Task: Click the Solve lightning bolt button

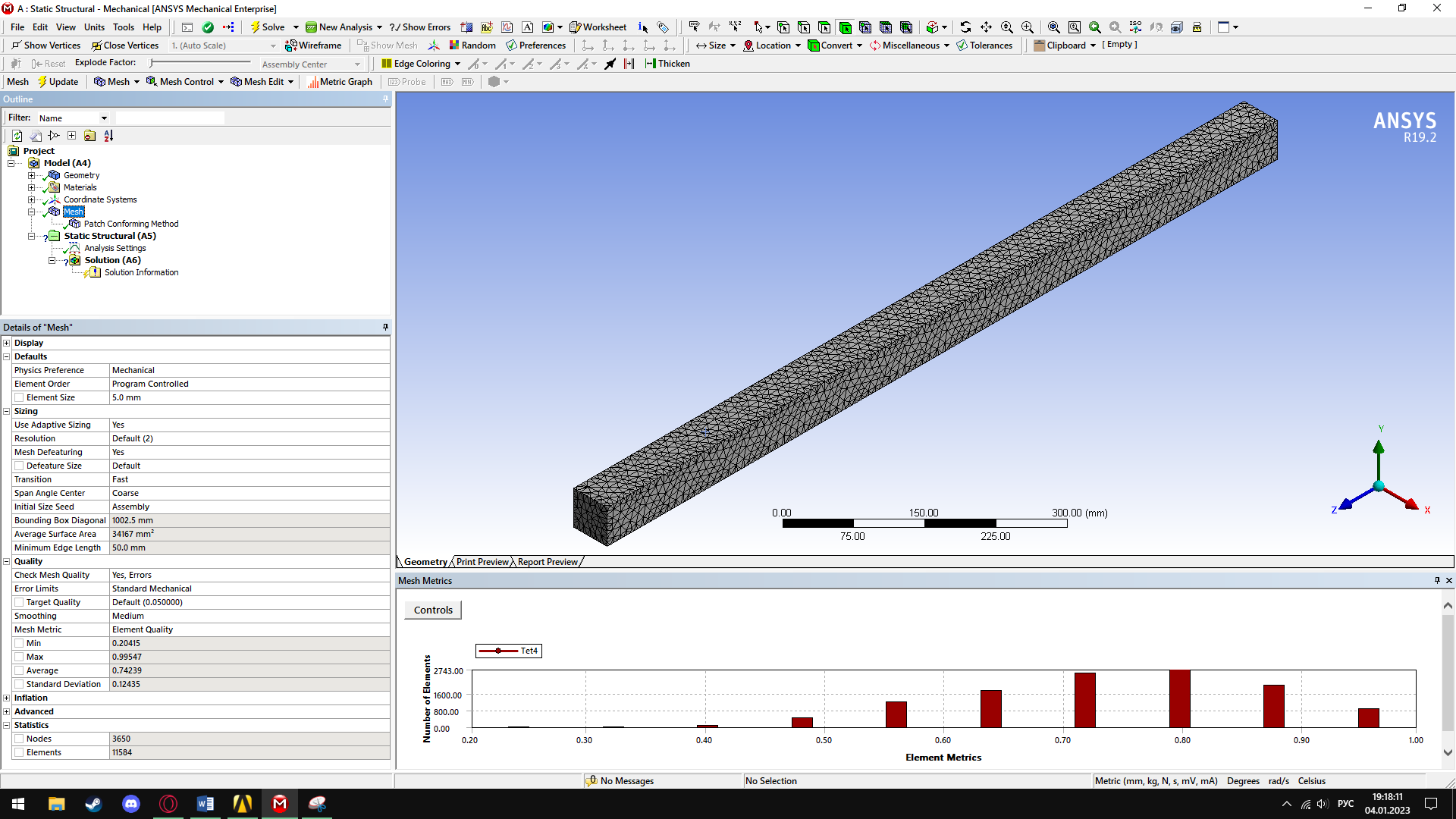Action: (x=268, y=27)
